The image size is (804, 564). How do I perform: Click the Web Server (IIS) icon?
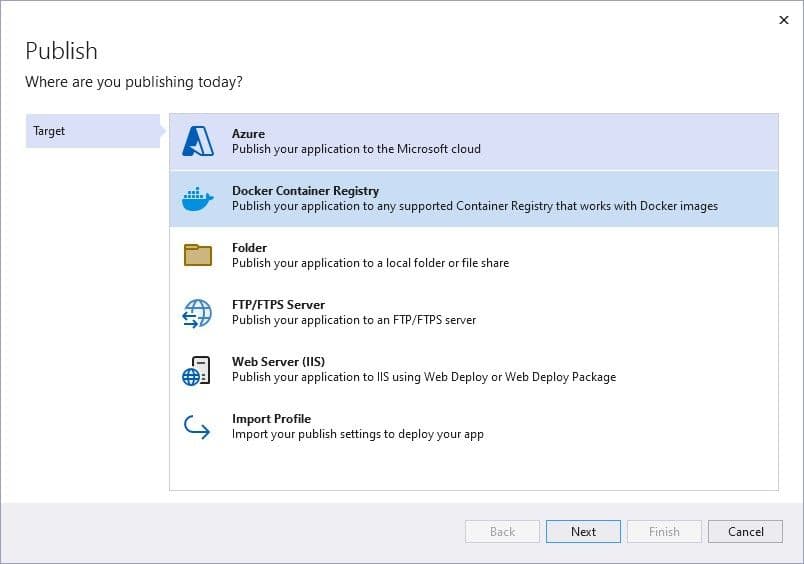tap(197, 370)
